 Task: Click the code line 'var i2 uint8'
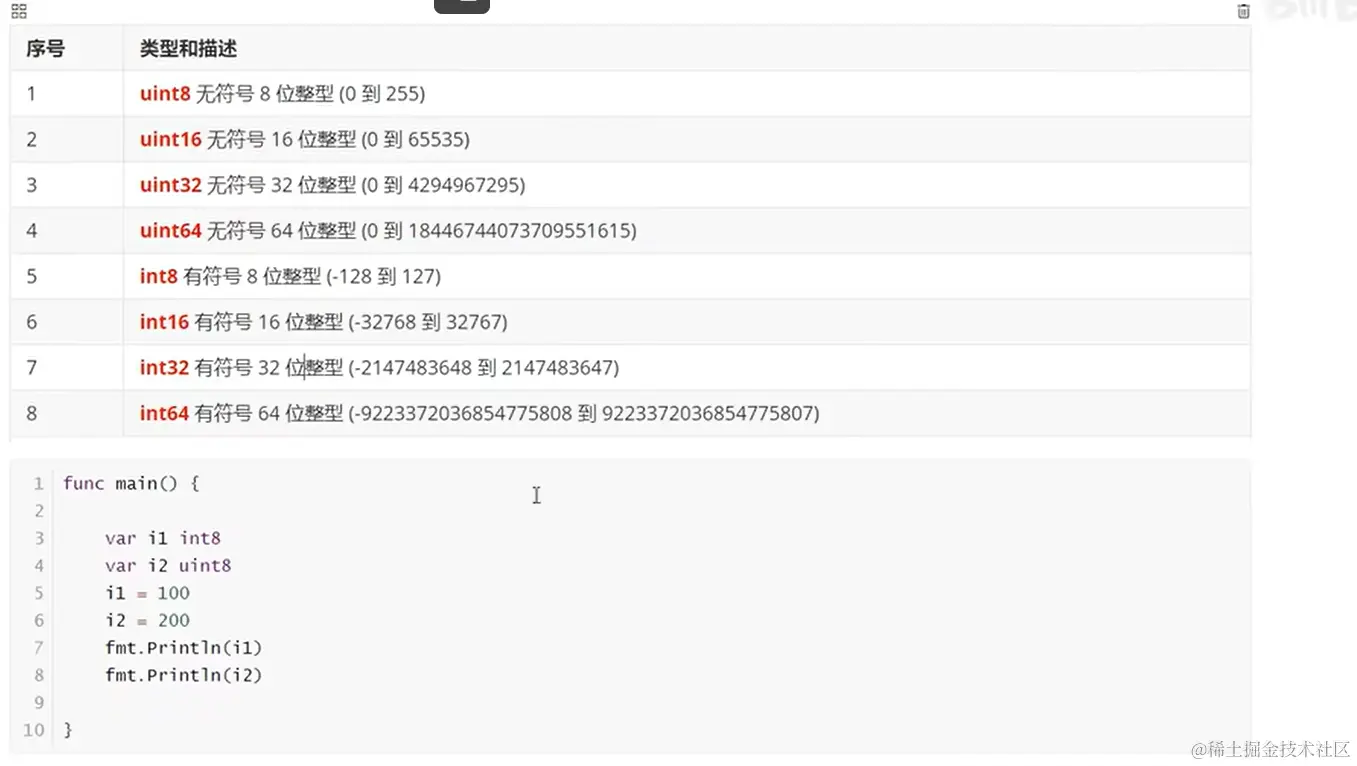(x=168, y=565)
